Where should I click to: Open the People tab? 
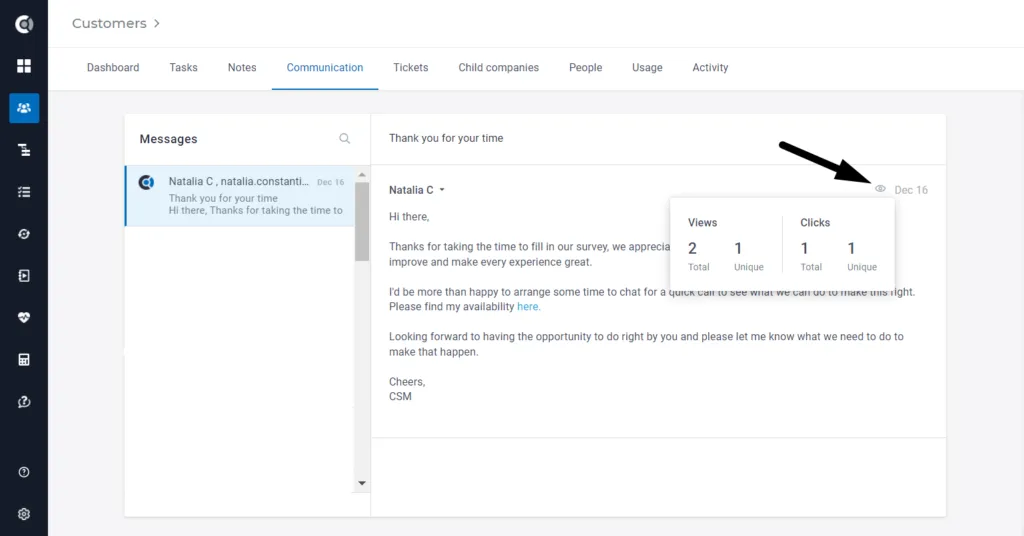tap(586, 67)
